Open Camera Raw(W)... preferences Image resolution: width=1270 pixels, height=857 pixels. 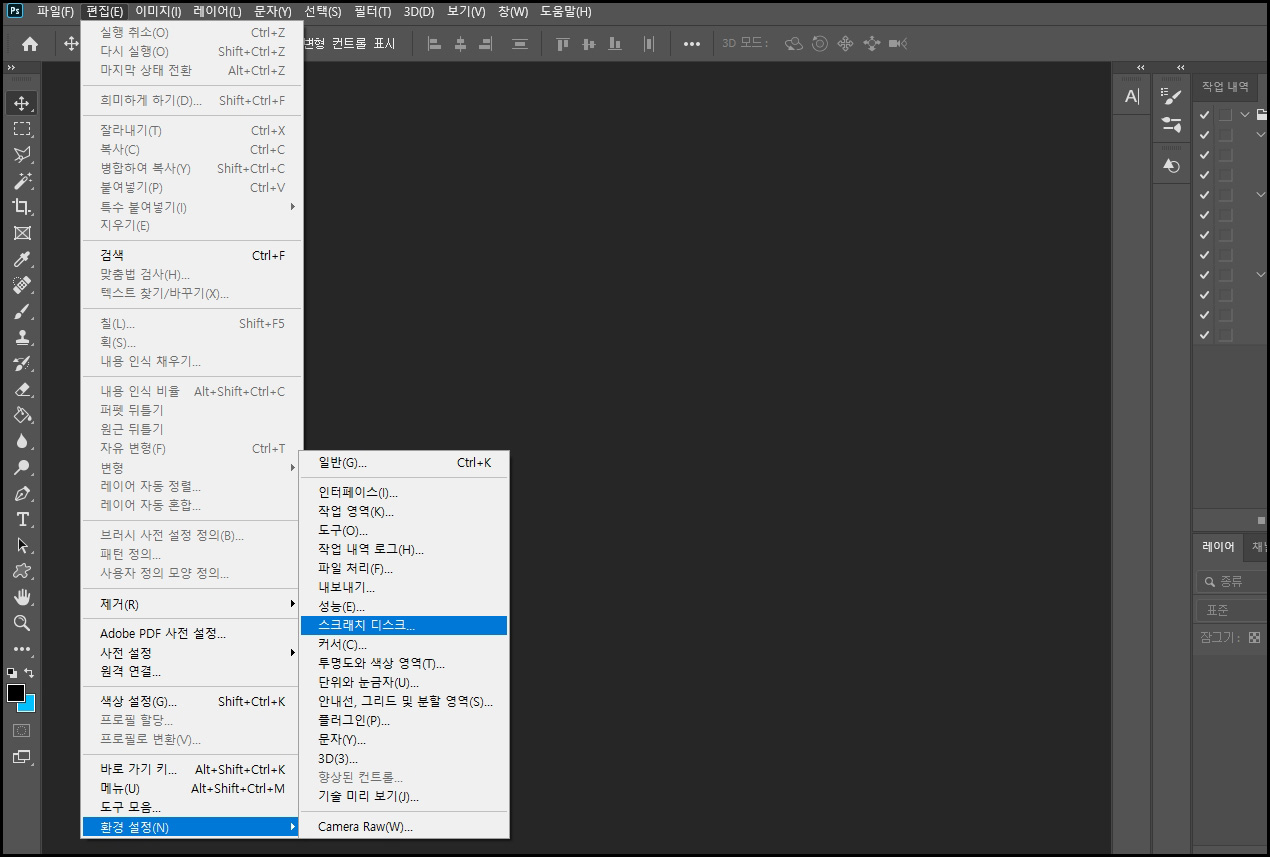[404, 826]
